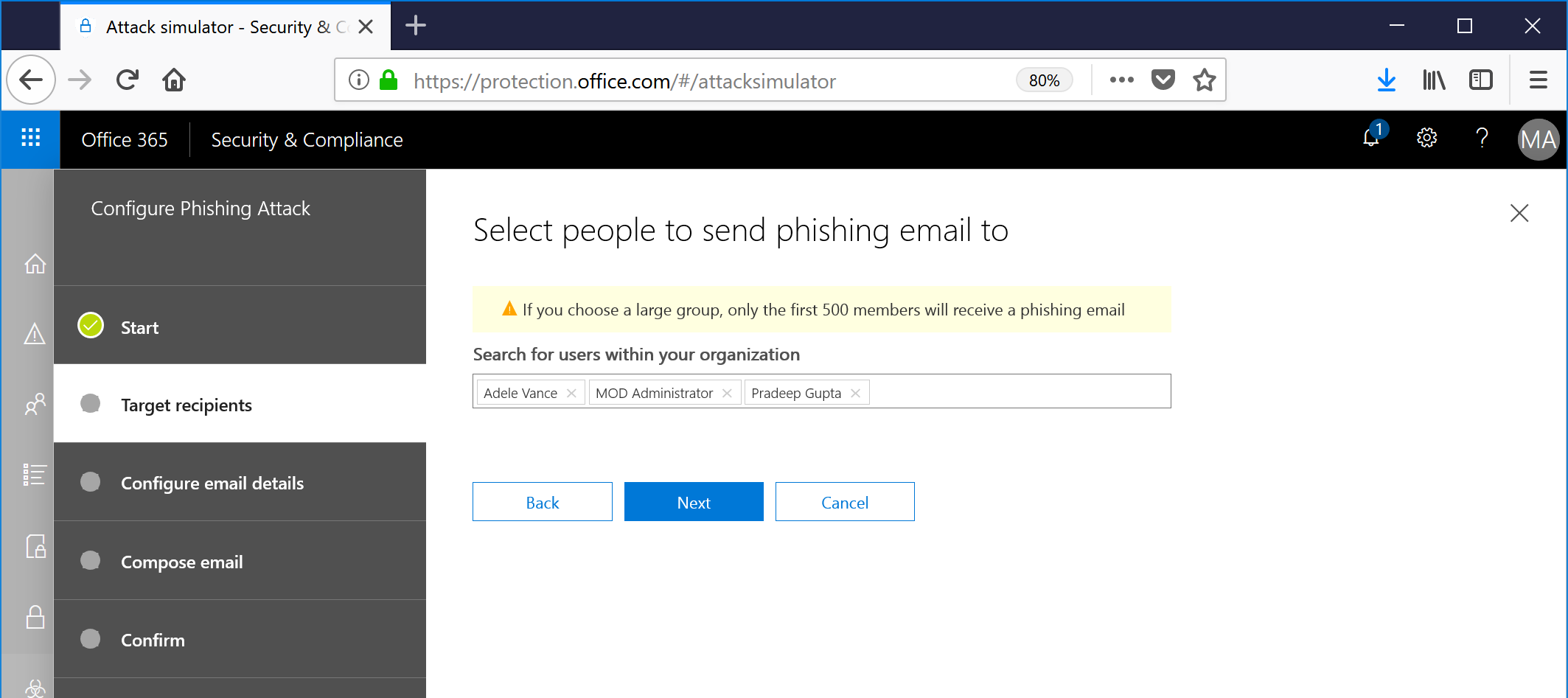Open the Home icon in sidebar
Viewport: 1568px width, 698px height.
(34, 263)
